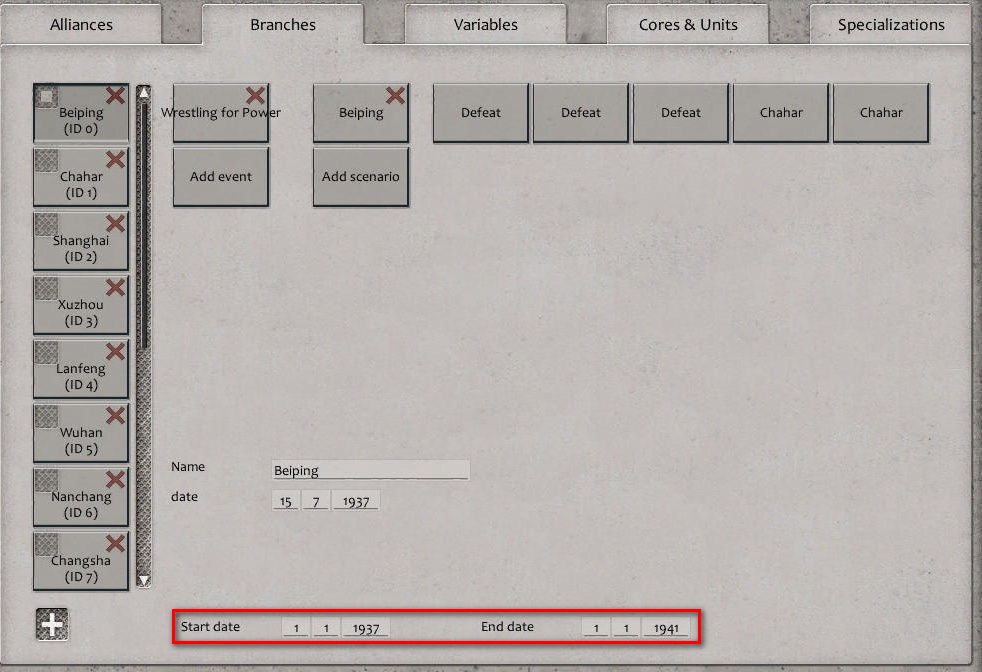Screen dimensions: 982x672
Task: Click the Add scenario button
Action: (361, 176)
